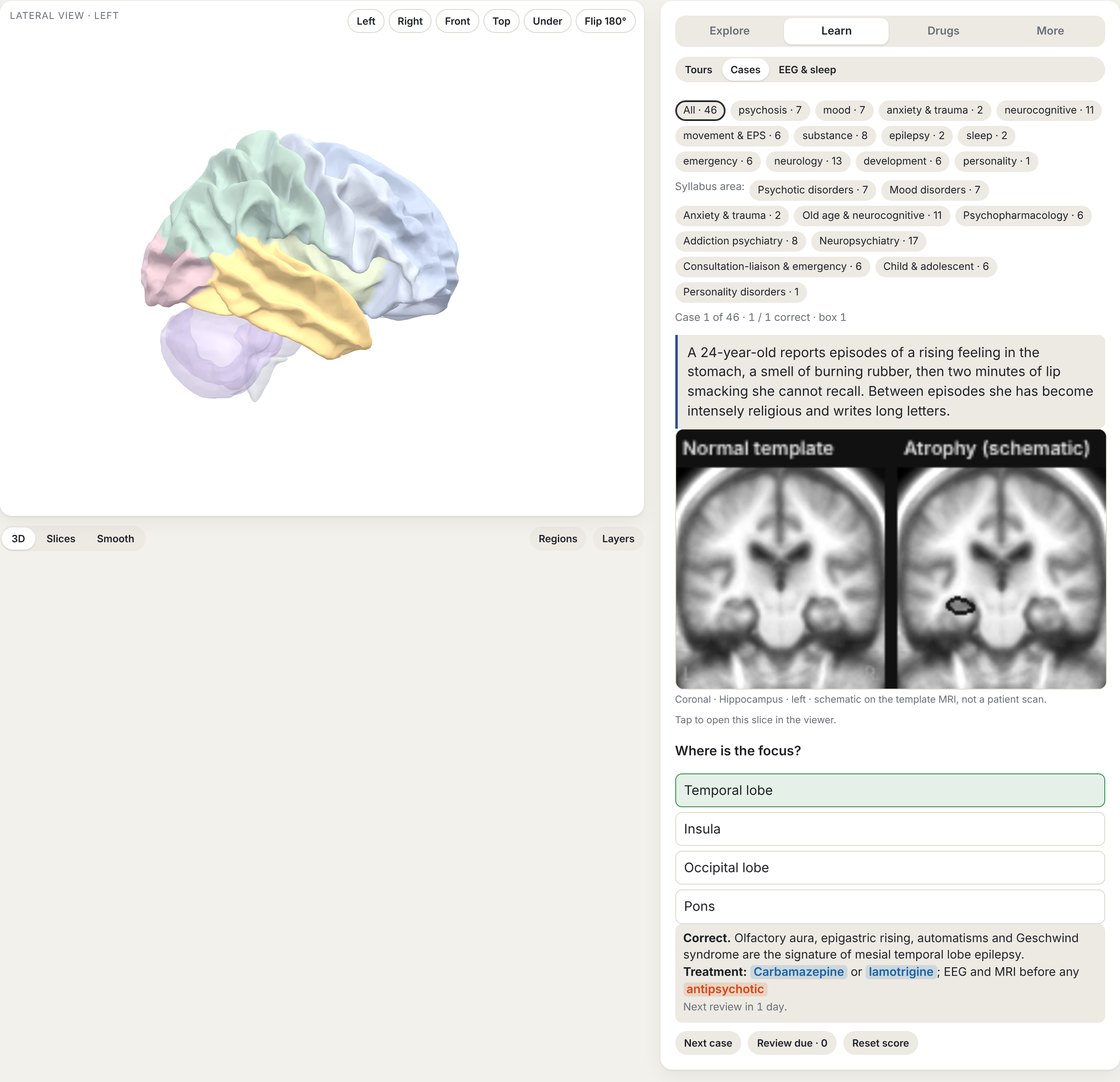The height and width of the screenshot is (1082, 1120).
Task: Open the lamotrigine drug link
Action: (901, 972)
